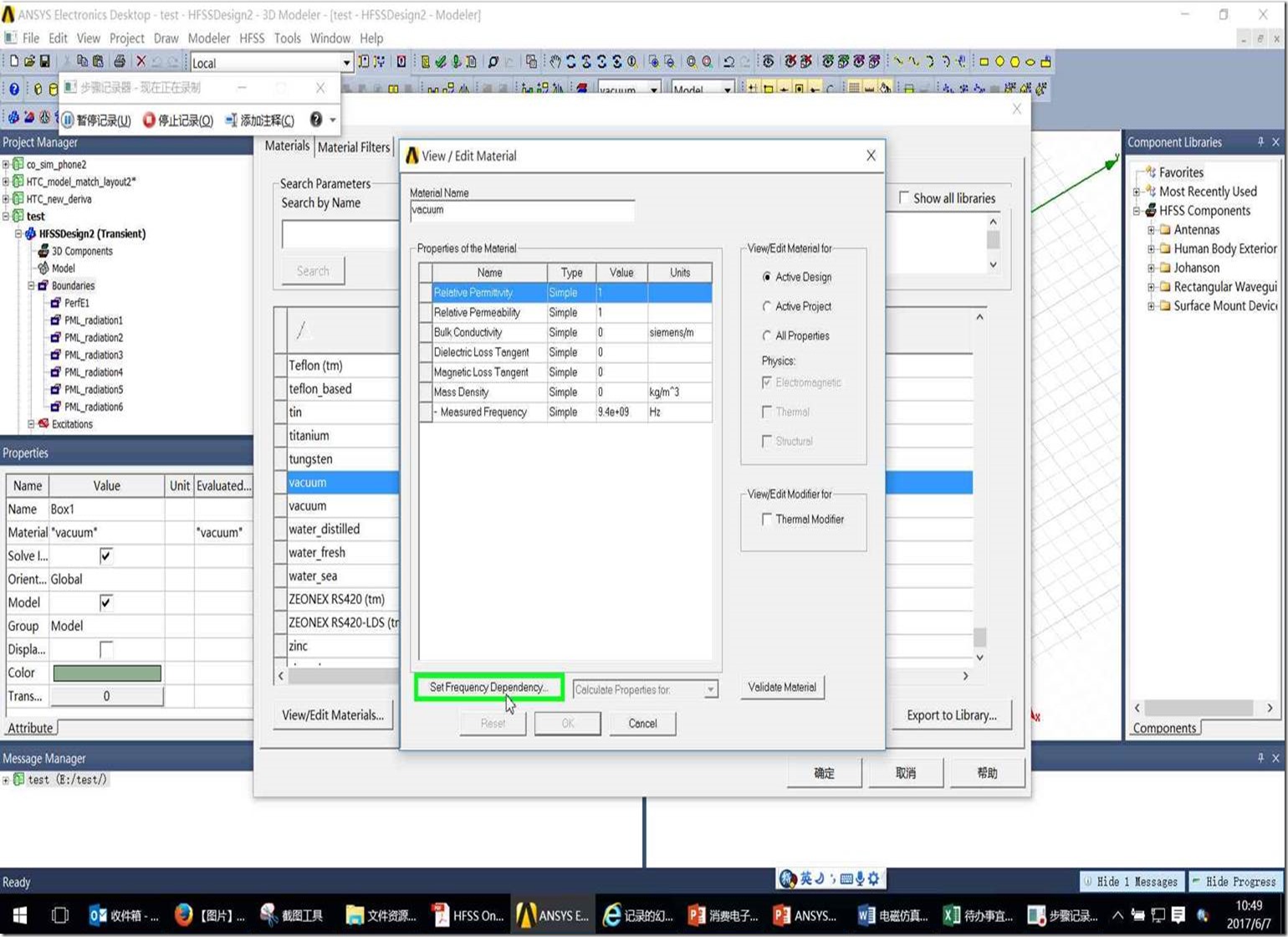The width and height of the screenshot is (1288, 937).
Task: Click the New project icon in the toolbar
Action: tap(14, 62)
